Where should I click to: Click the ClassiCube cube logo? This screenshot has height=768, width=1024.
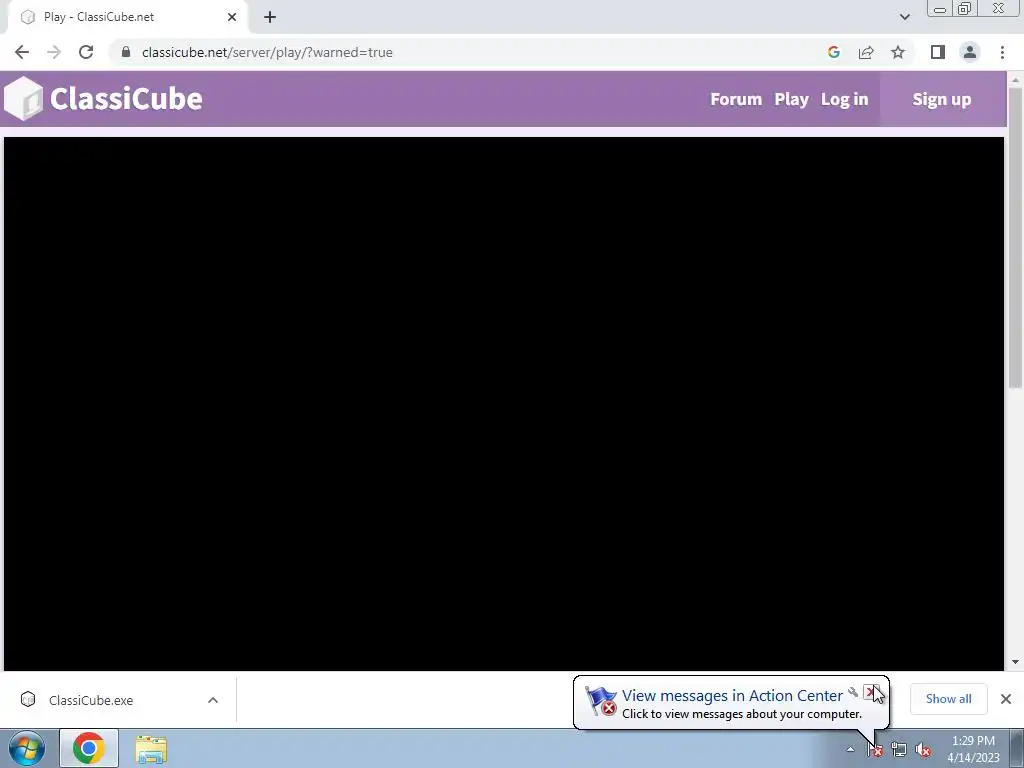click(x=24, y=99)
